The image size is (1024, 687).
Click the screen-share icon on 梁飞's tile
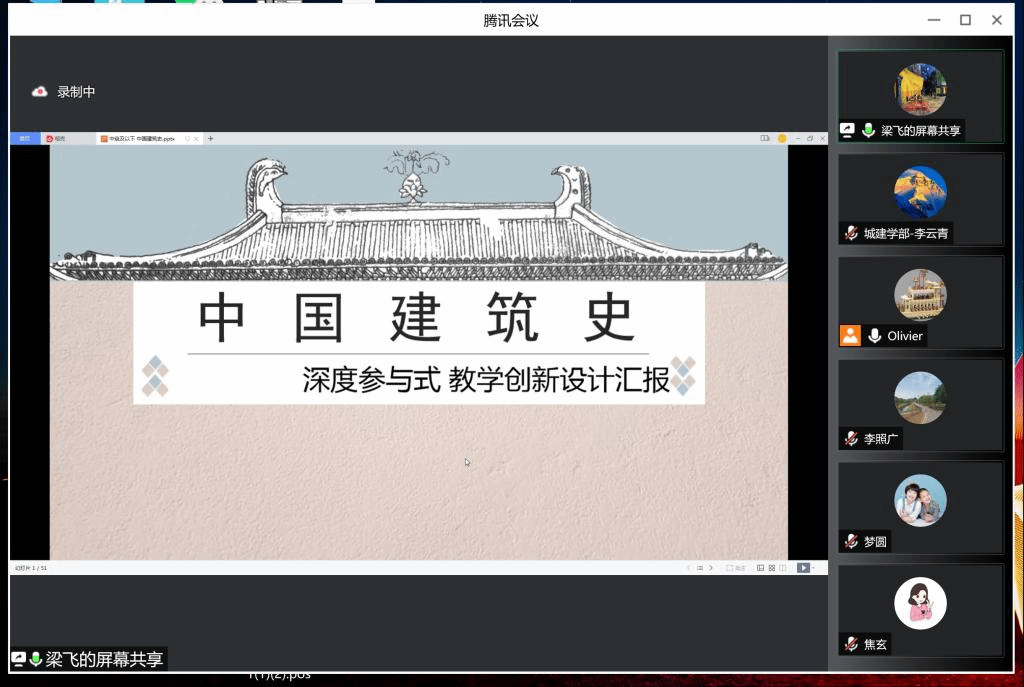(848, 131)
